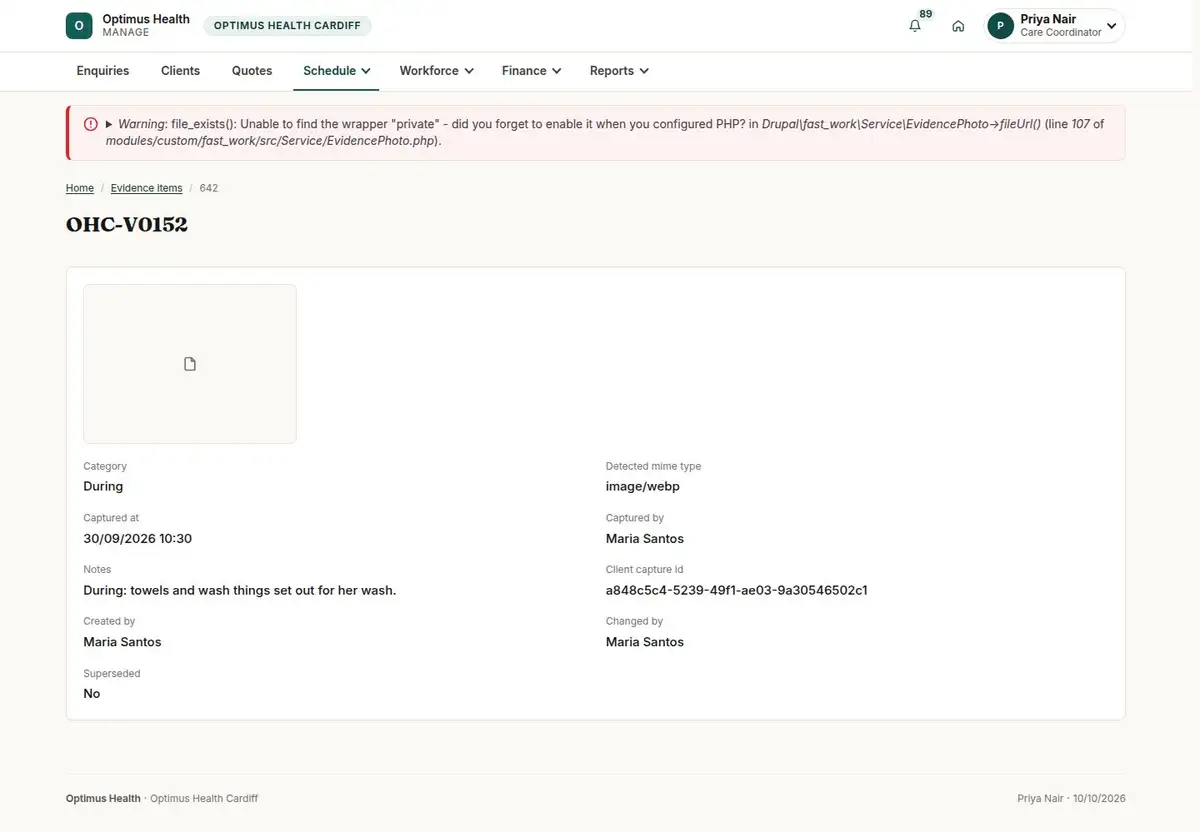This screenshot has width=1200, height=832.
Task: Select the OHC-V0152 page heading
Action: [127, 224]
